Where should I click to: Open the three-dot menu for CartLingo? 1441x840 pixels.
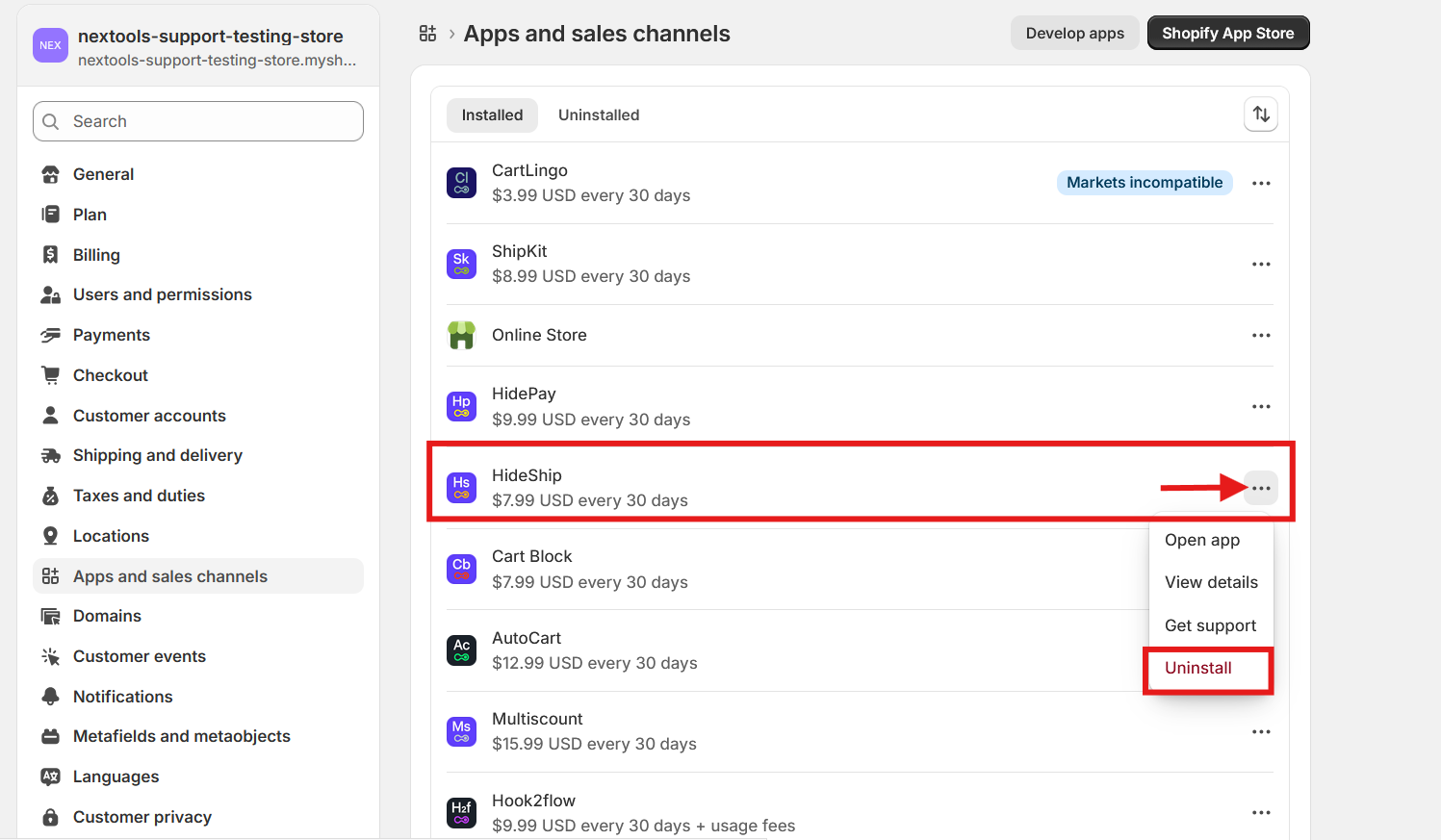coord(1261,183)
